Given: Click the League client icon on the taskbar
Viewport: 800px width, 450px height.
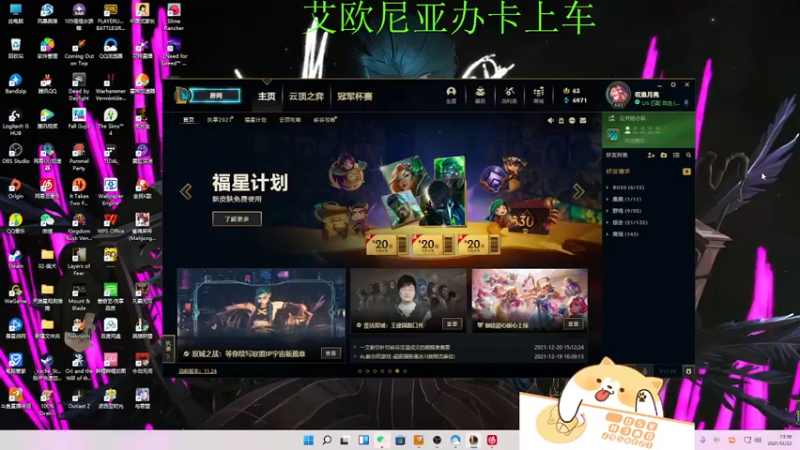Looking at the screenshot, I should [473, 440].
